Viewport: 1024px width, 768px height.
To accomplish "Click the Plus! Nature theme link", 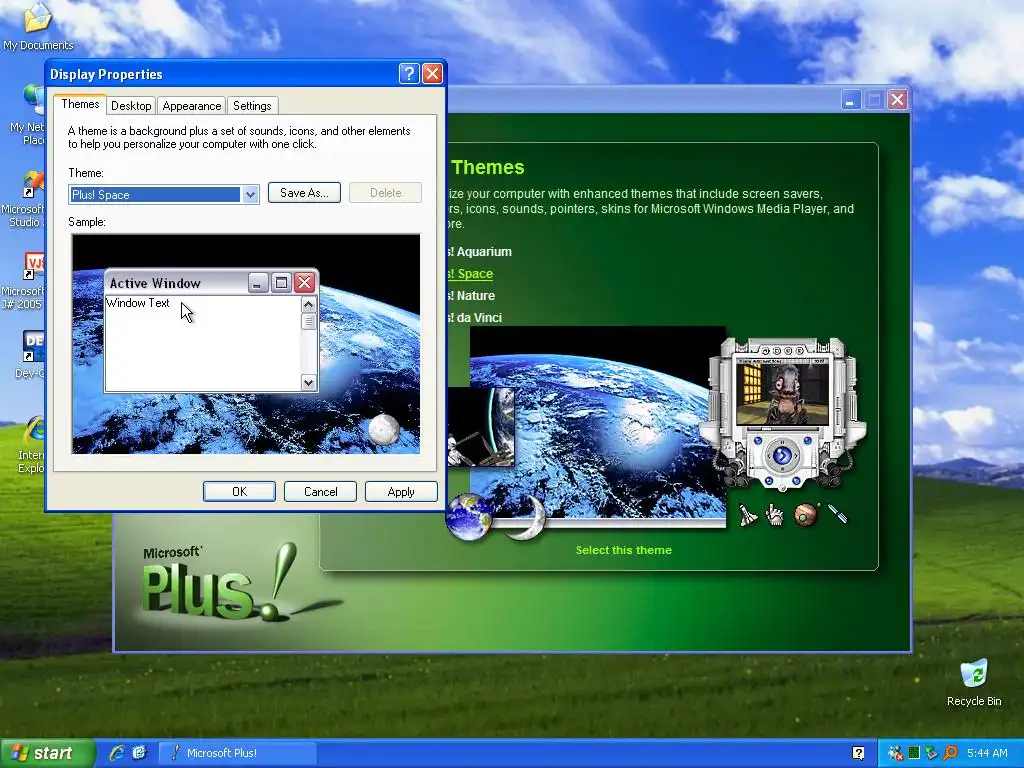I will click(471, 296).
